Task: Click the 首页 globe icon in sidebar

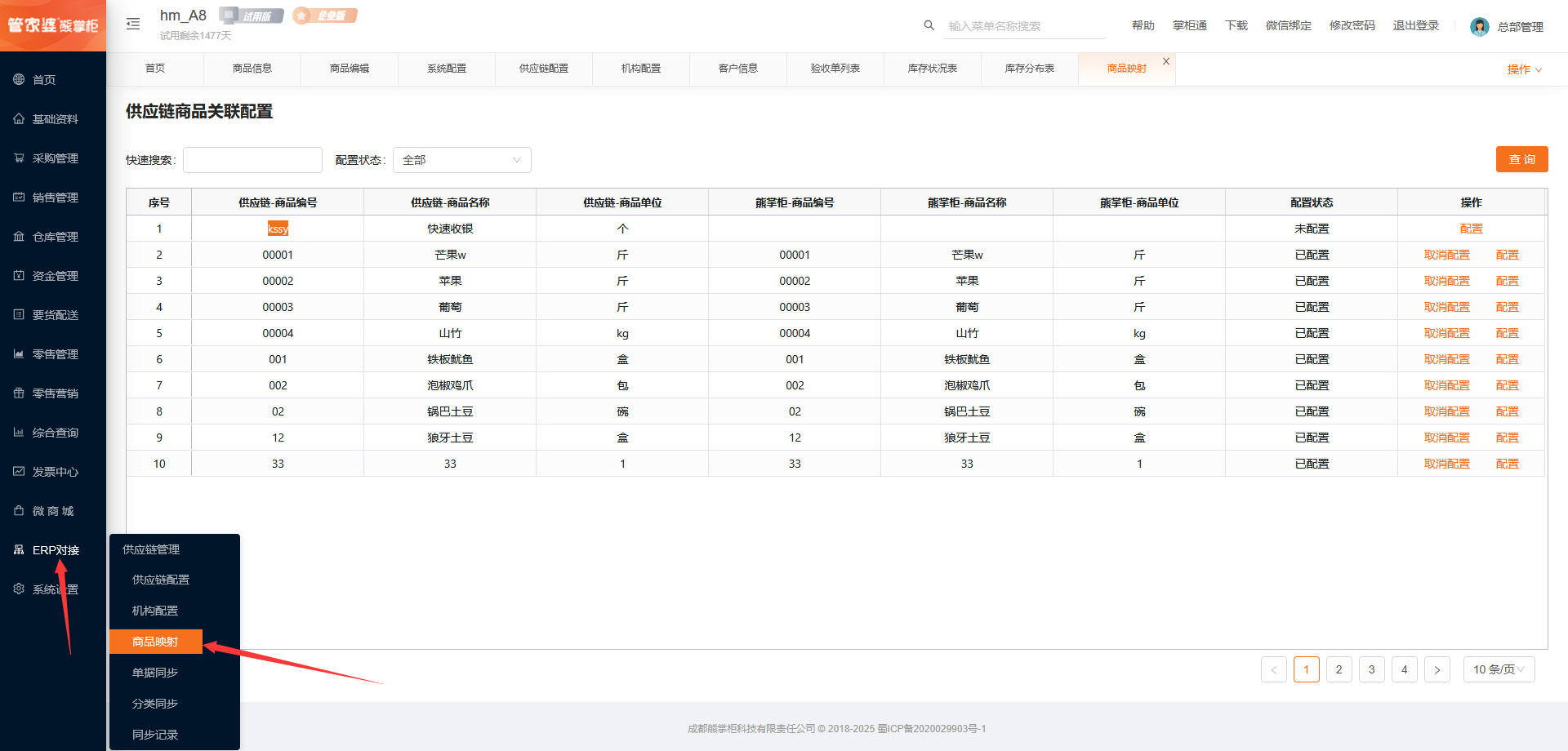Action: [x=19, y=79]
